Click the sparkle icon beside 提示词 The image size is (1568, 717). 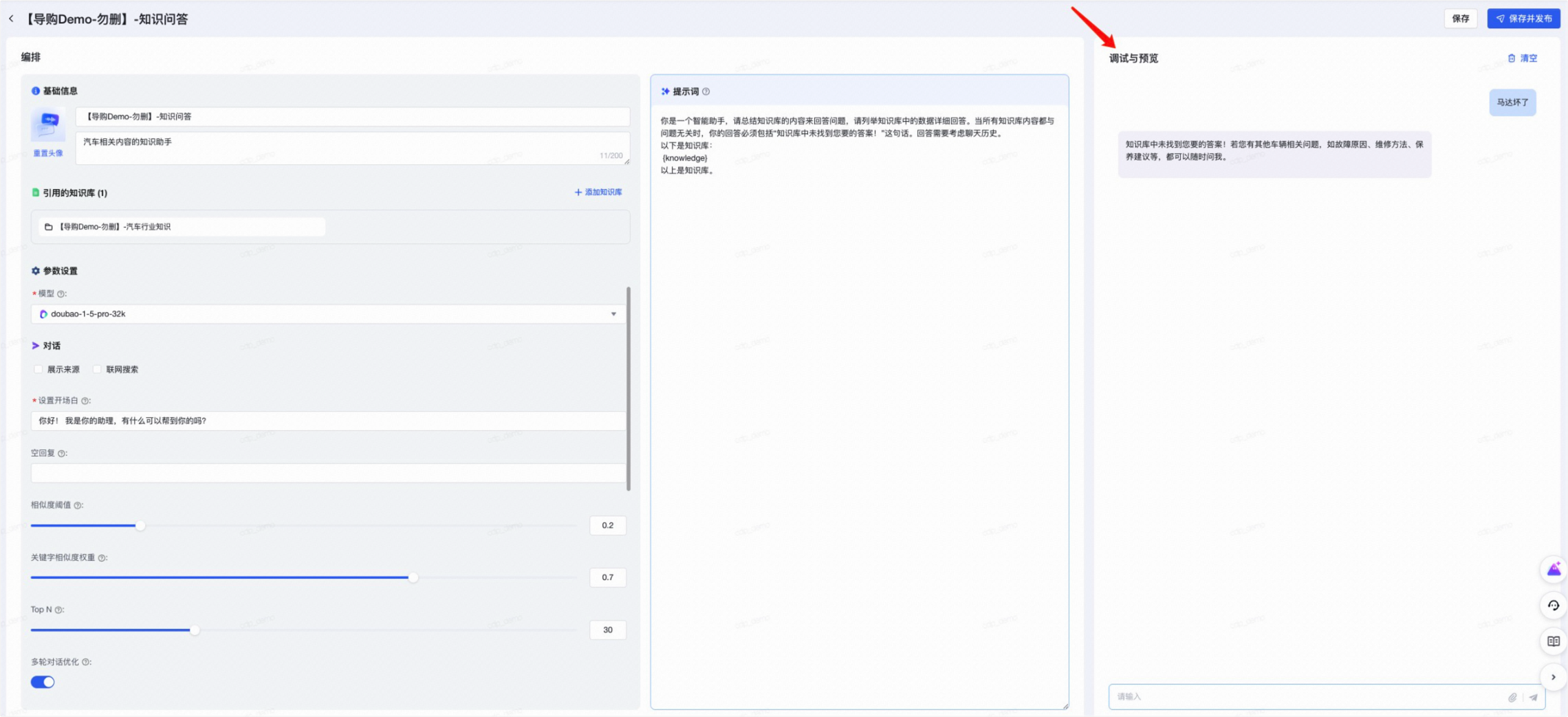pyautogui.click(x=665, y=91)
